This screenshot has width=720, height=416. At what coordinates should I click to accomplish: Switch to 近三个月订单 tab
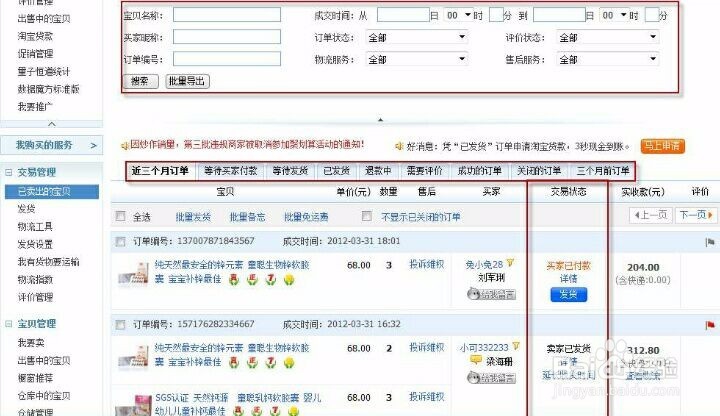pos(160,171)
